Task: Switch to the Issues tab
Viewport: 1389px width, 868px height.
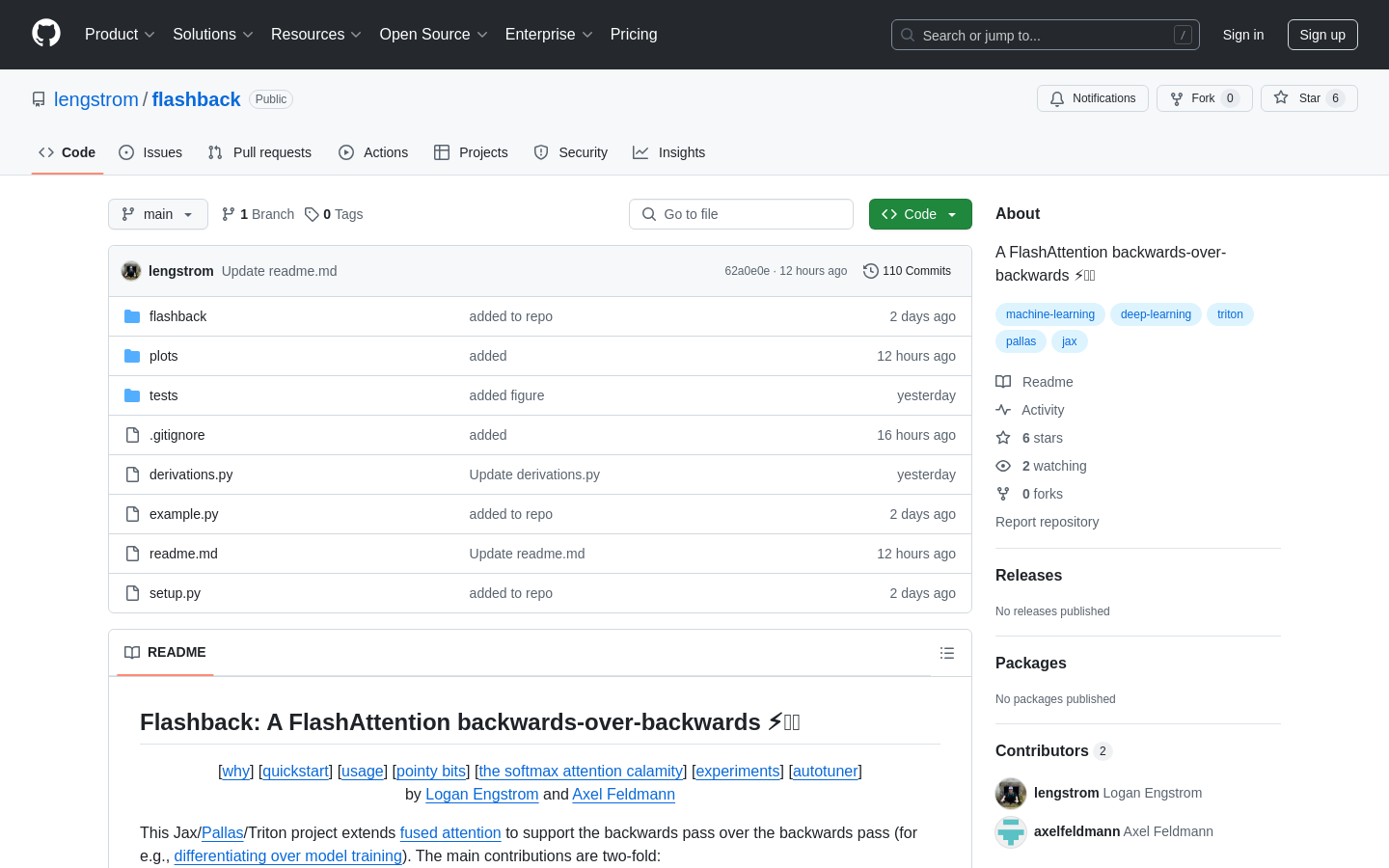Action: (150, 152)
